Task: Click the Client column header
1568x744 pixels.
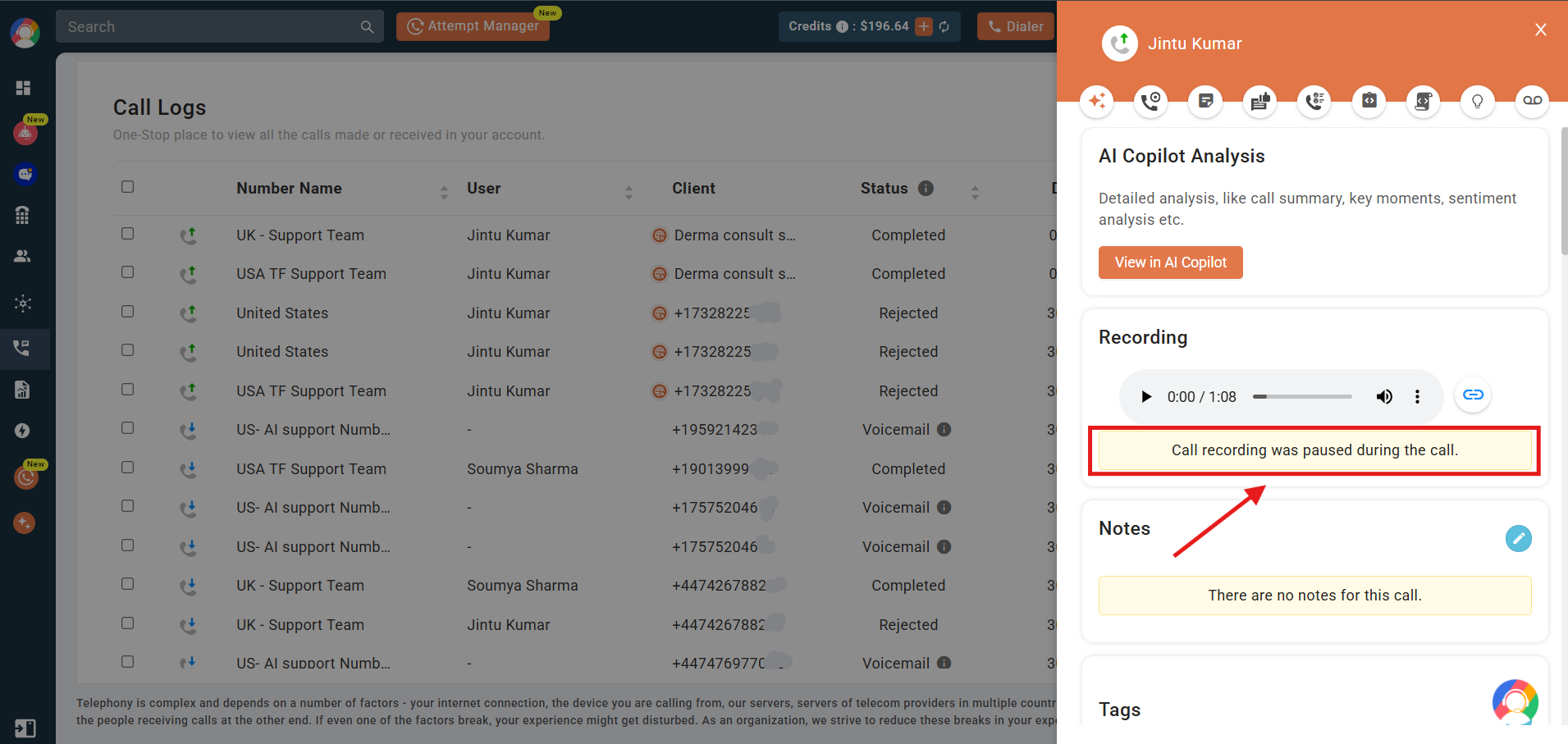Action: pos(693,188)
